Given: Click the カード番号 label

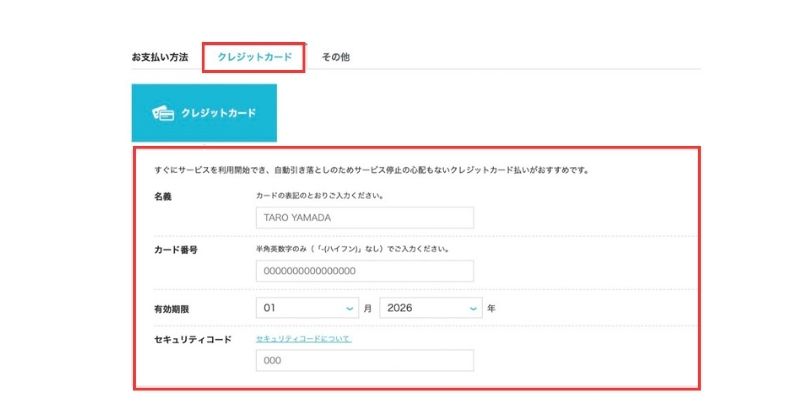Looking at the screenshot, I should [176, 250].
